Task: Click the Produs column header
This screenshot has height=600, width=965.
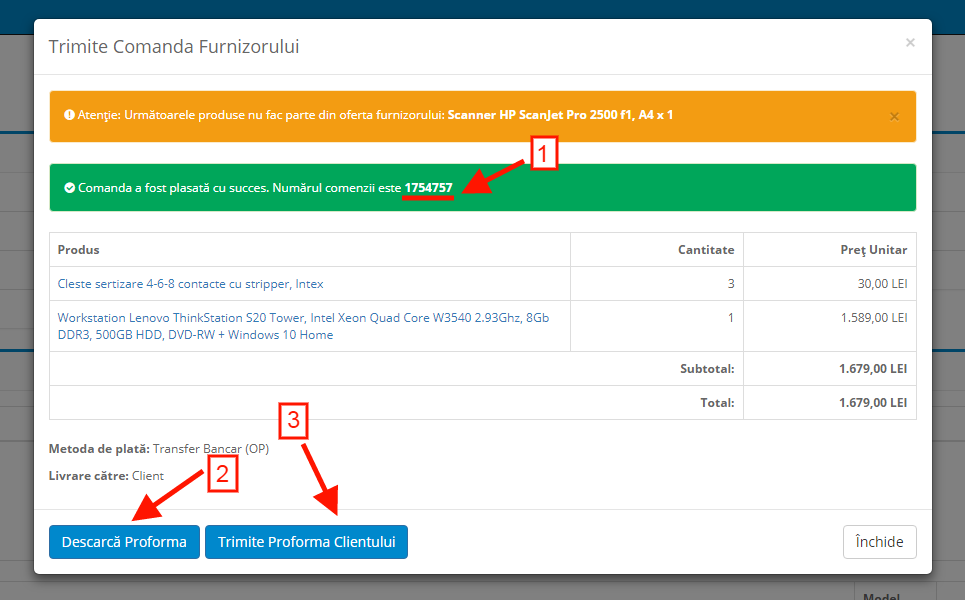Action: [79, 250]
